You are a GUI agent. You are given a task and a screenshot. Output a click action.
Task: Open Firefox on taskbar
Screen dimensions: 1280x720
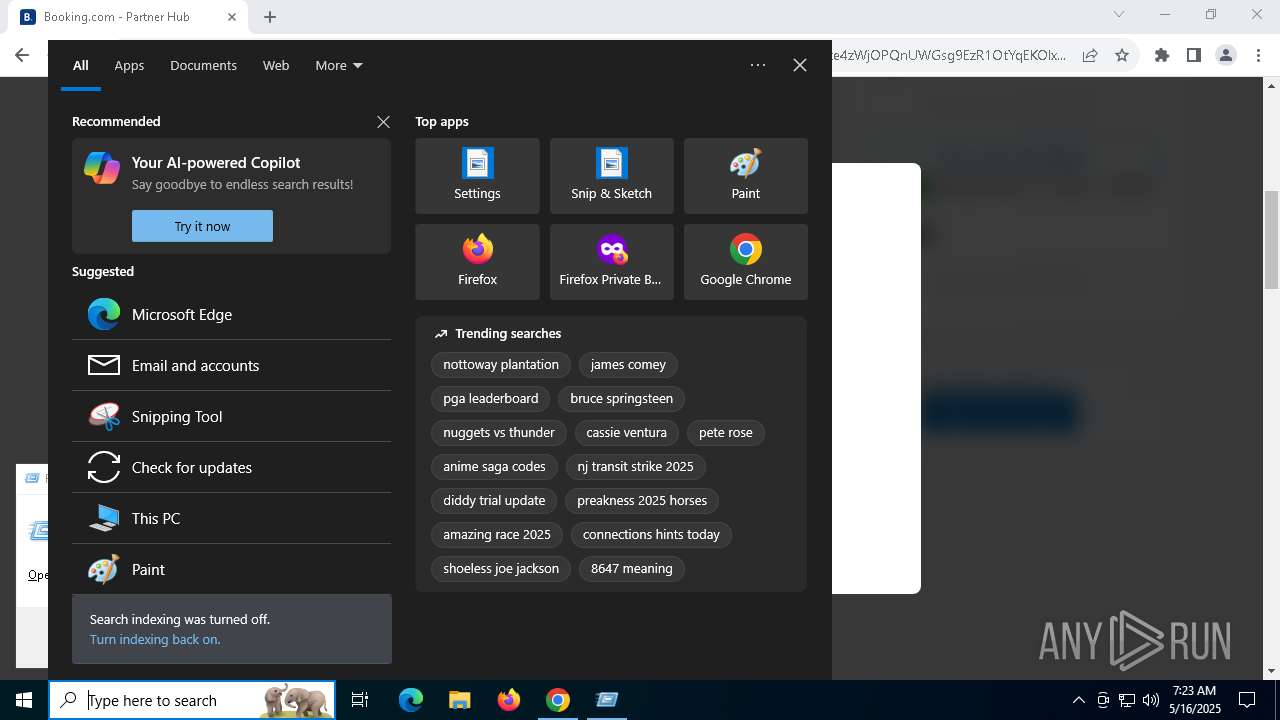509,700
